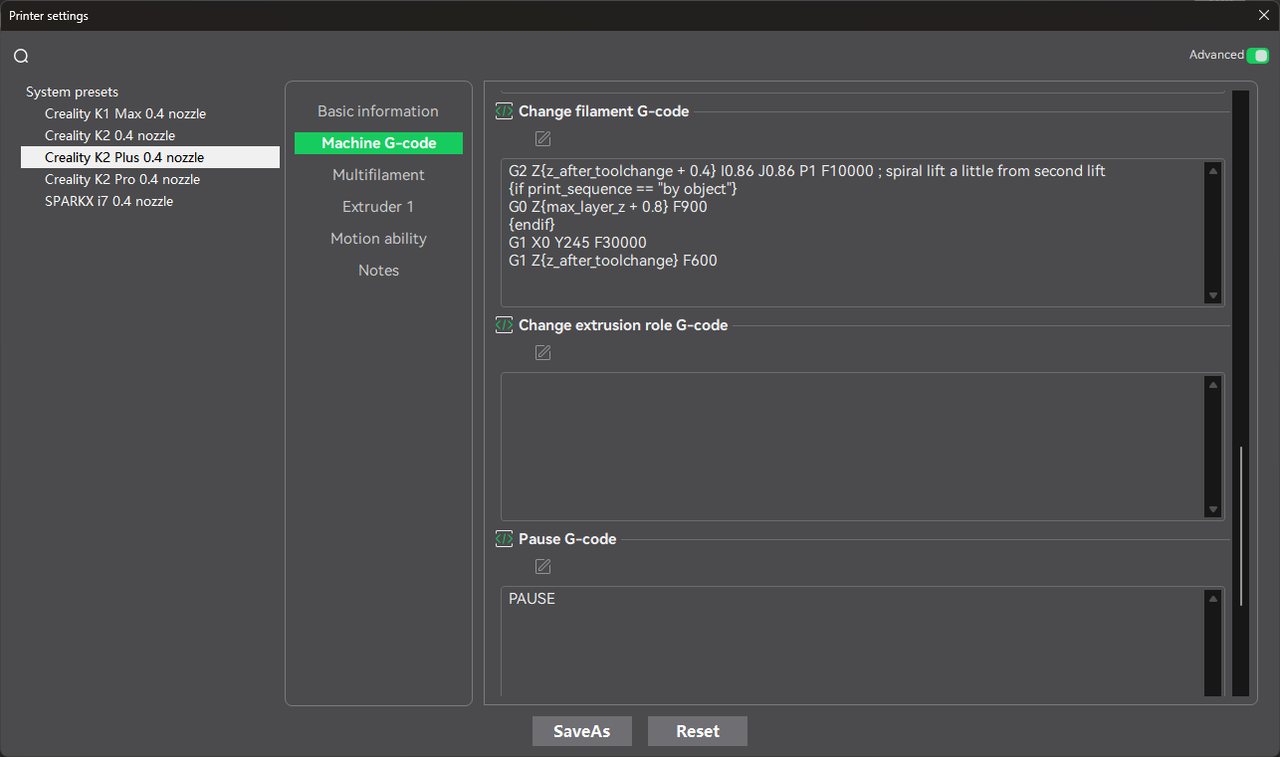
Task: Click the search magnifier icon
Action: 21,56
